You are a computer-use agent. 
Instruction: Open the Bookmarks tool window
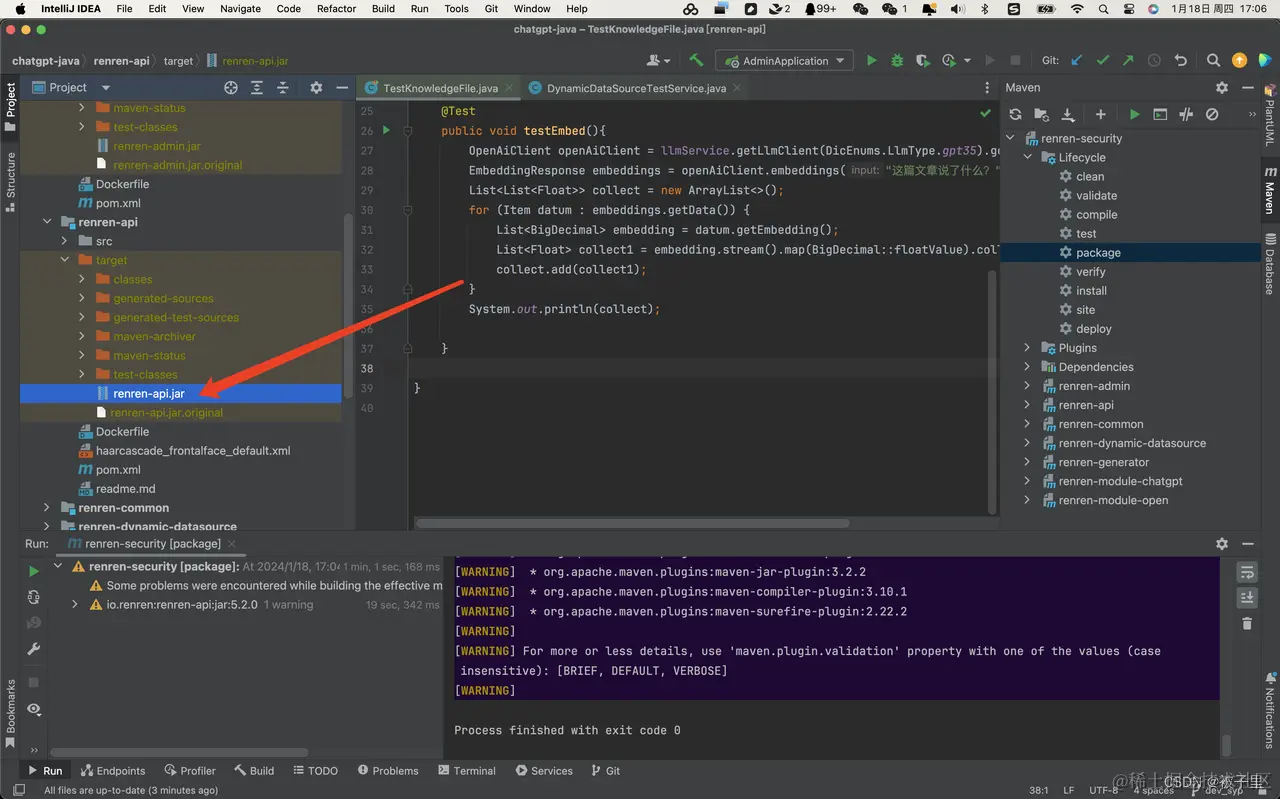tap(11, 713)
